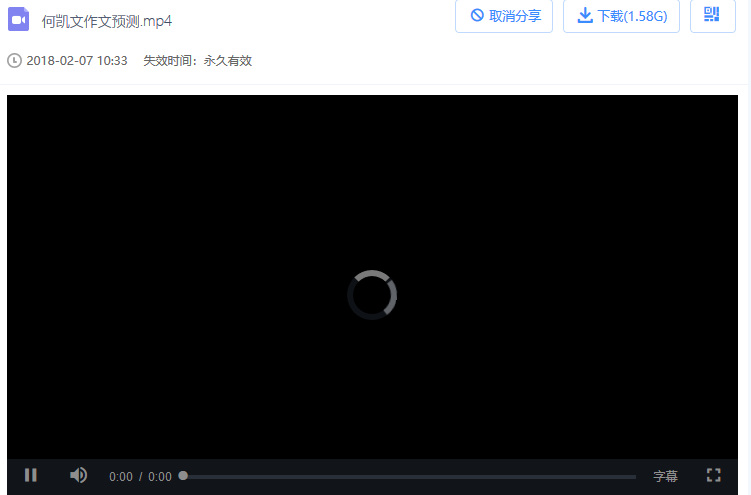Click the clock icon beside the share date
Viewport: 751px width, 495px height.
tap(14, 61)
